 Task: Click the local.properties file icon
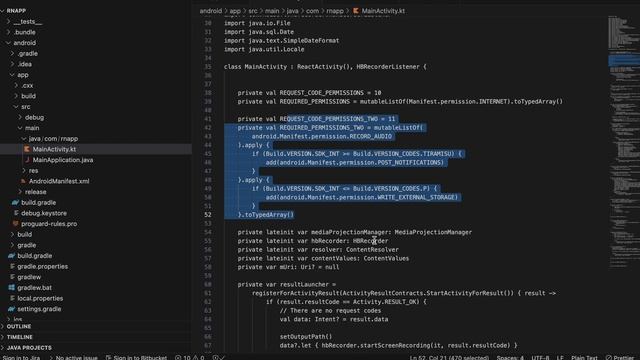tap(12, 298)
